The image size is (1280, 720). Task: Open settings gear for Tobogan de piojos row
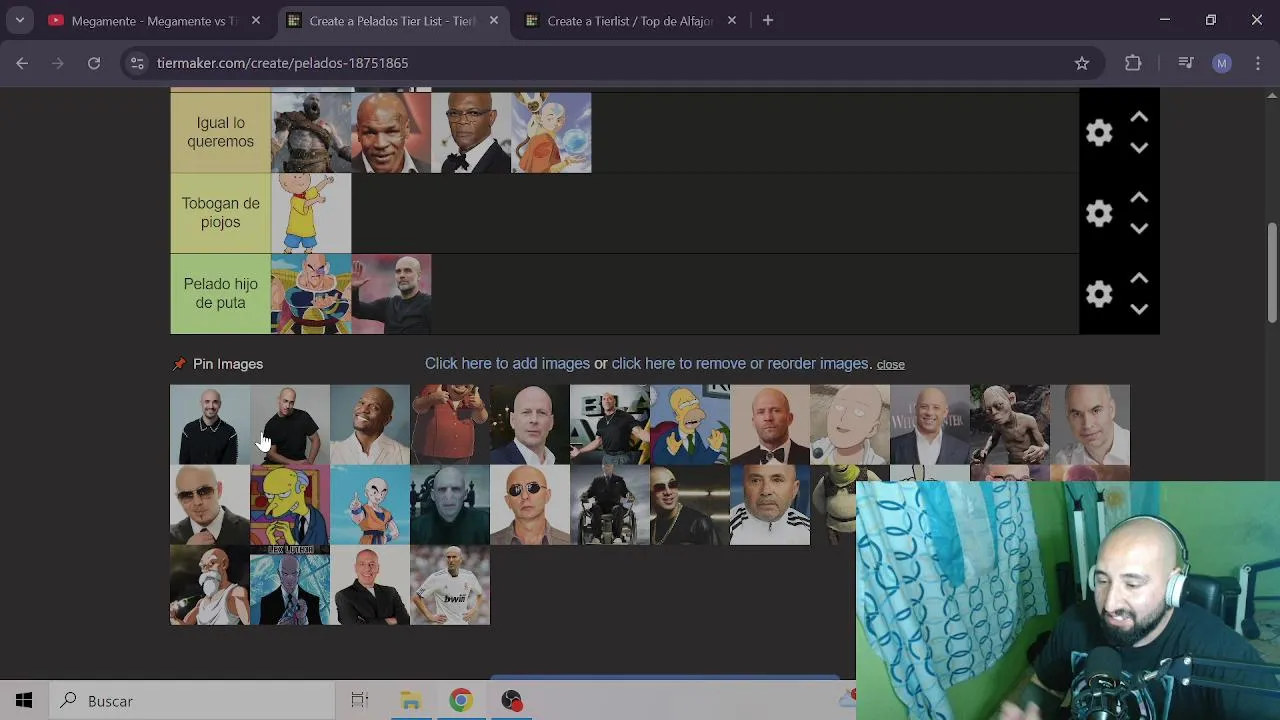tap(1099, 213)
